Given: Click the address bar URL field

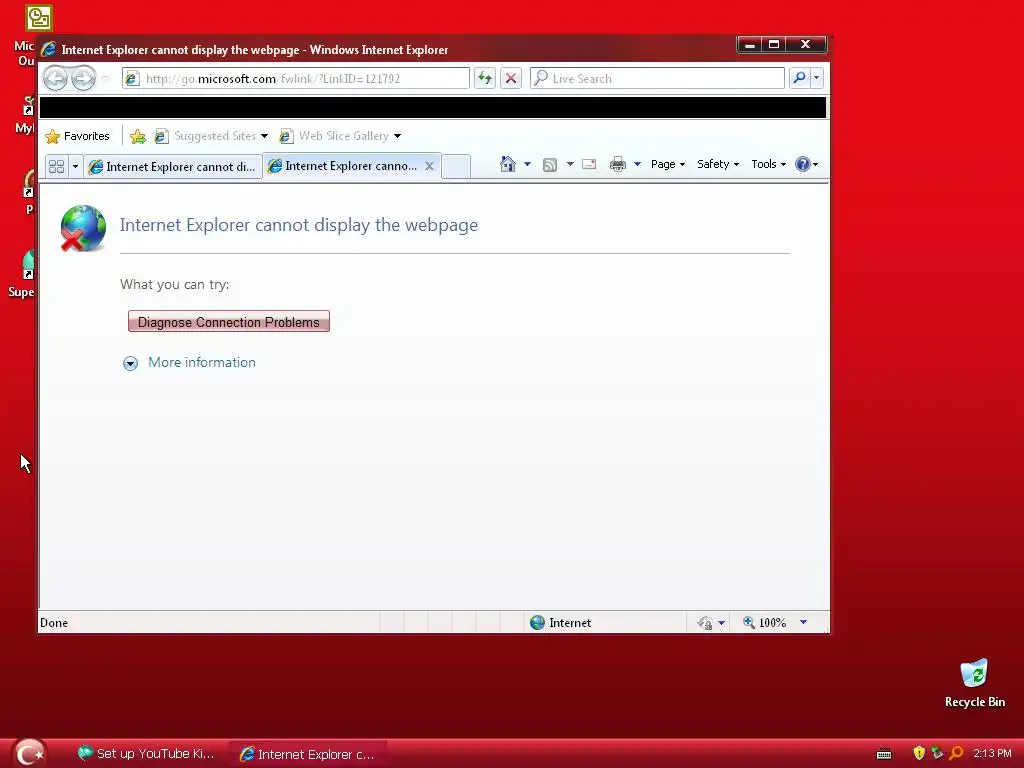Looking at the screenshot, I should (x=295, y=78).
